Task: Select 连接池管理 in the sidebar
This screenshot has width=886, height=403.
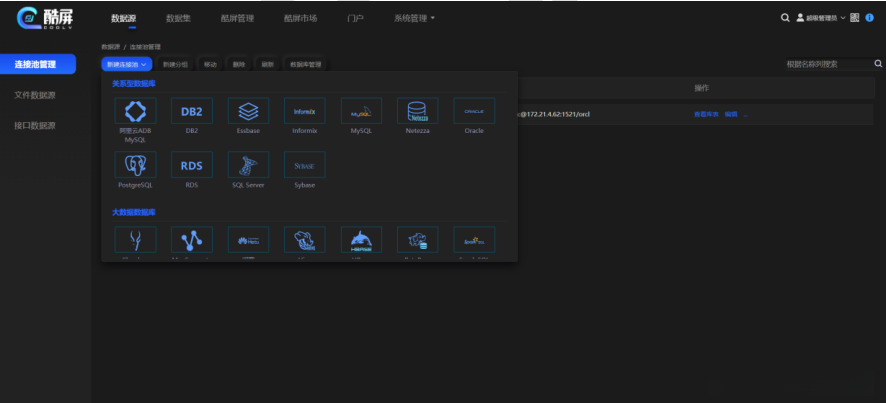Action: click(x=37, y=64)
